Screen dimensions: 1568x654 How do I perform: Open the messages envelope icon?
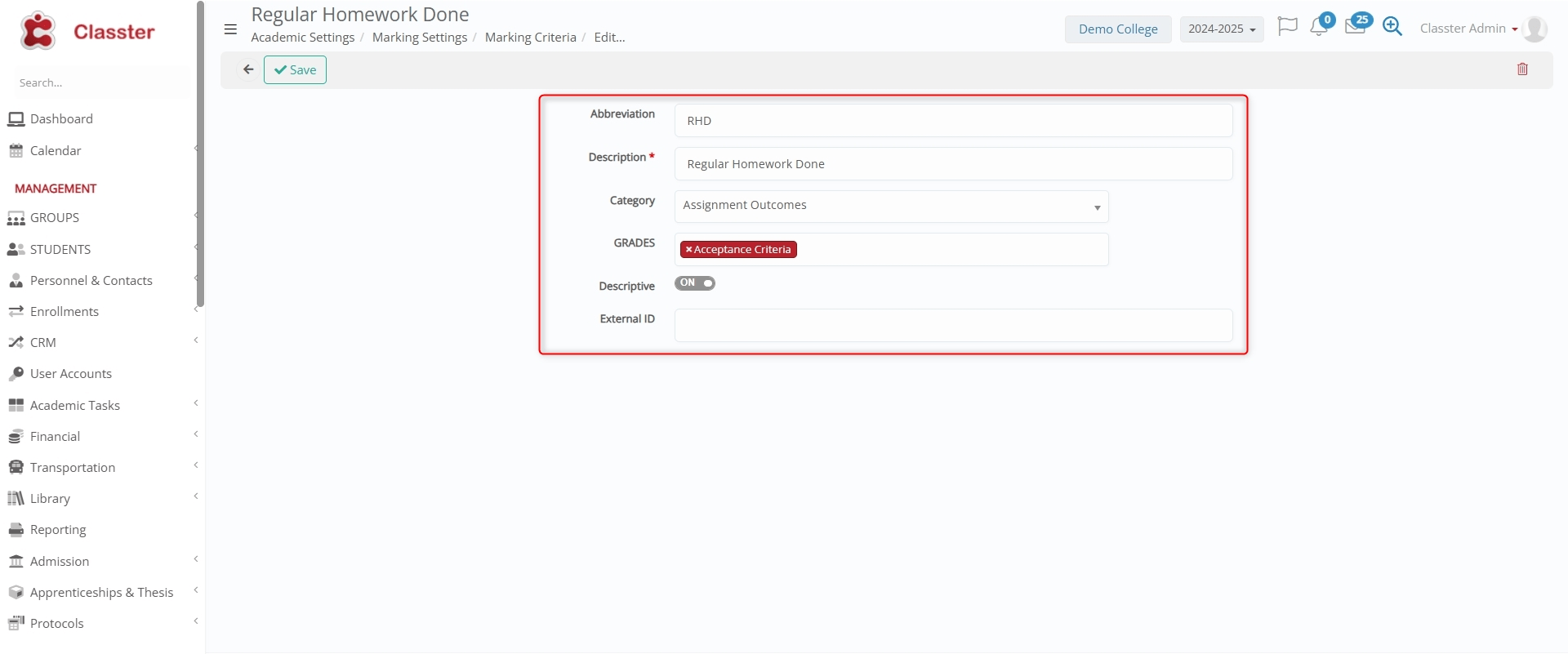pos(1355,27)
